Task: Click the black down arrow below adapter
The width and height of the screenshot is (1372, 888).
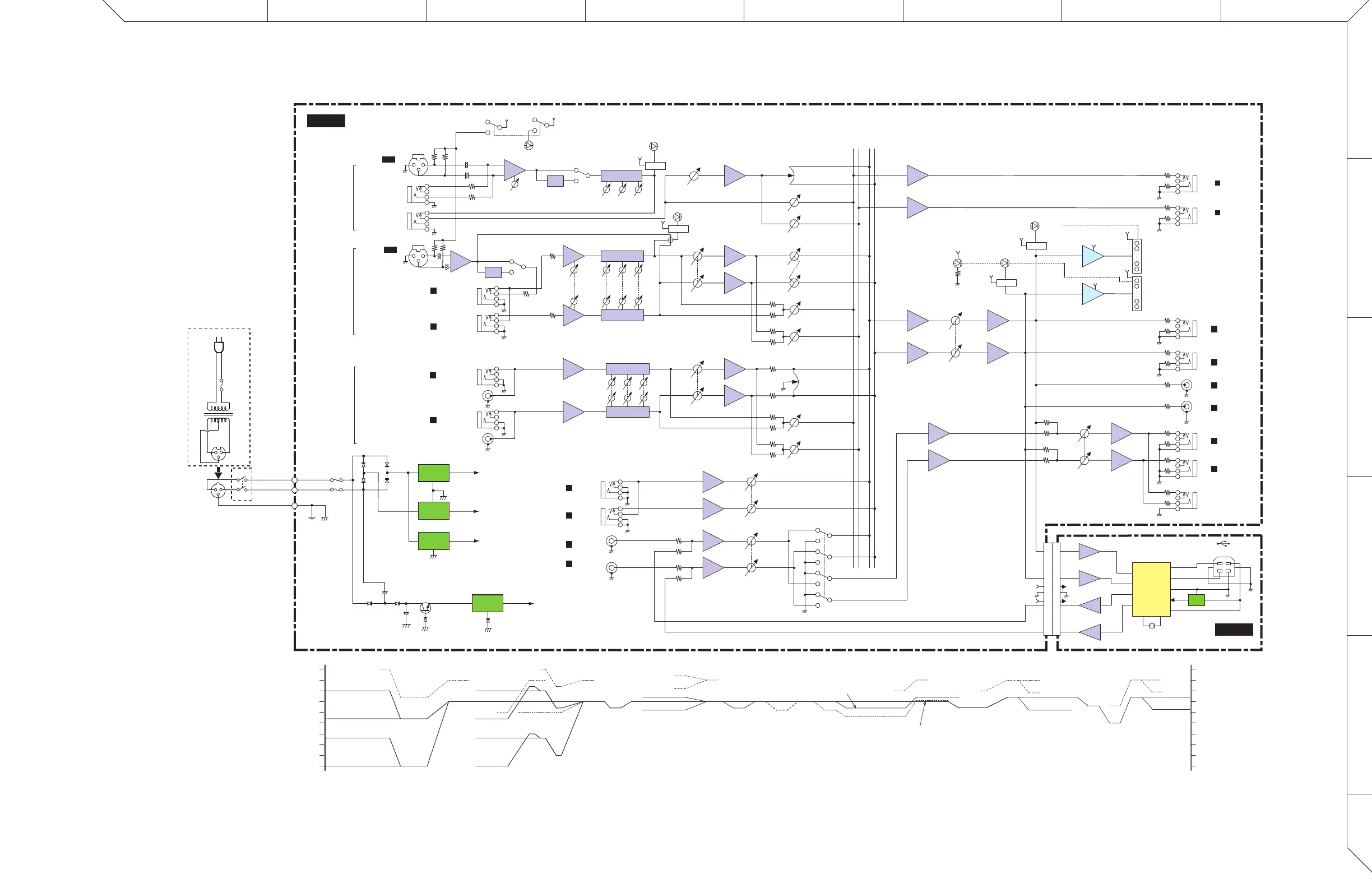Action: pyautogui.click(x=218, y=472)
